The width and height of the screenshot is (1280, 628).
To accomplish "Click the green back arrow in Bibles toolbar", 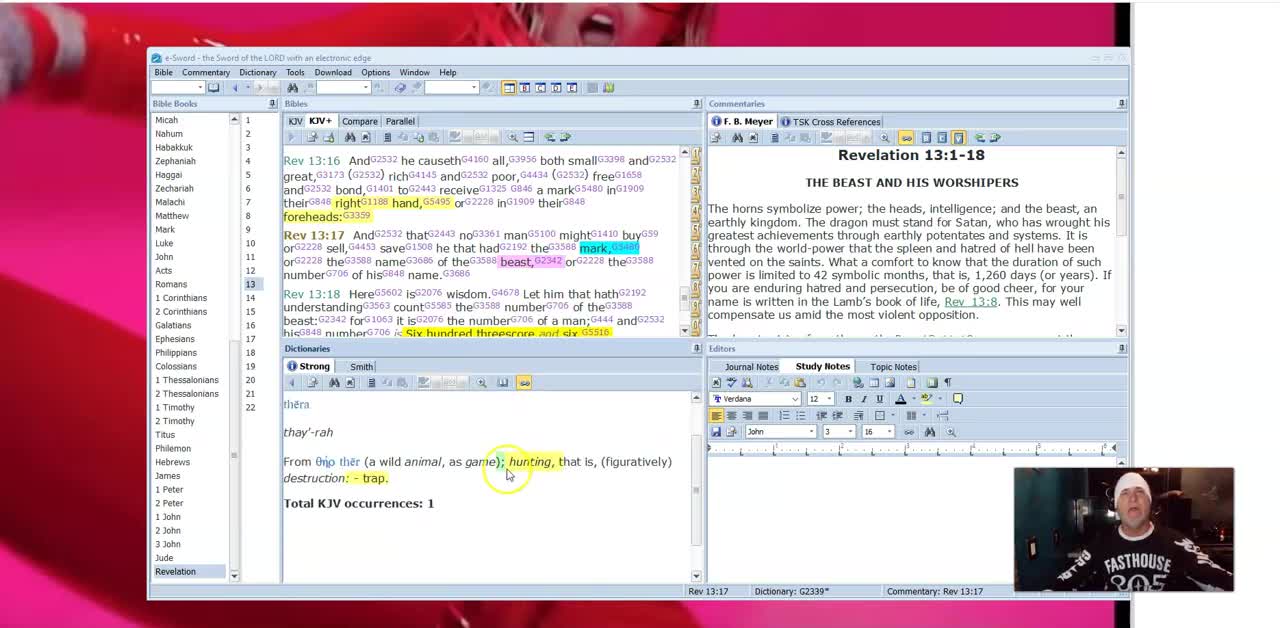I will (550, 137).
